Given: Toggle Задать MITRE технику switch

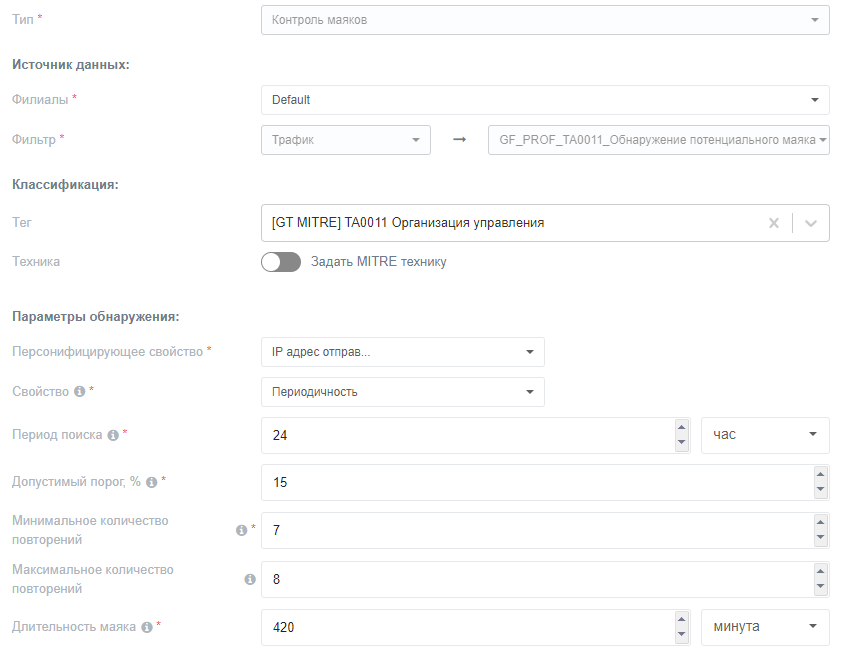Looking at the screenshot, I should pyautogui.click(x=281, y=262).
